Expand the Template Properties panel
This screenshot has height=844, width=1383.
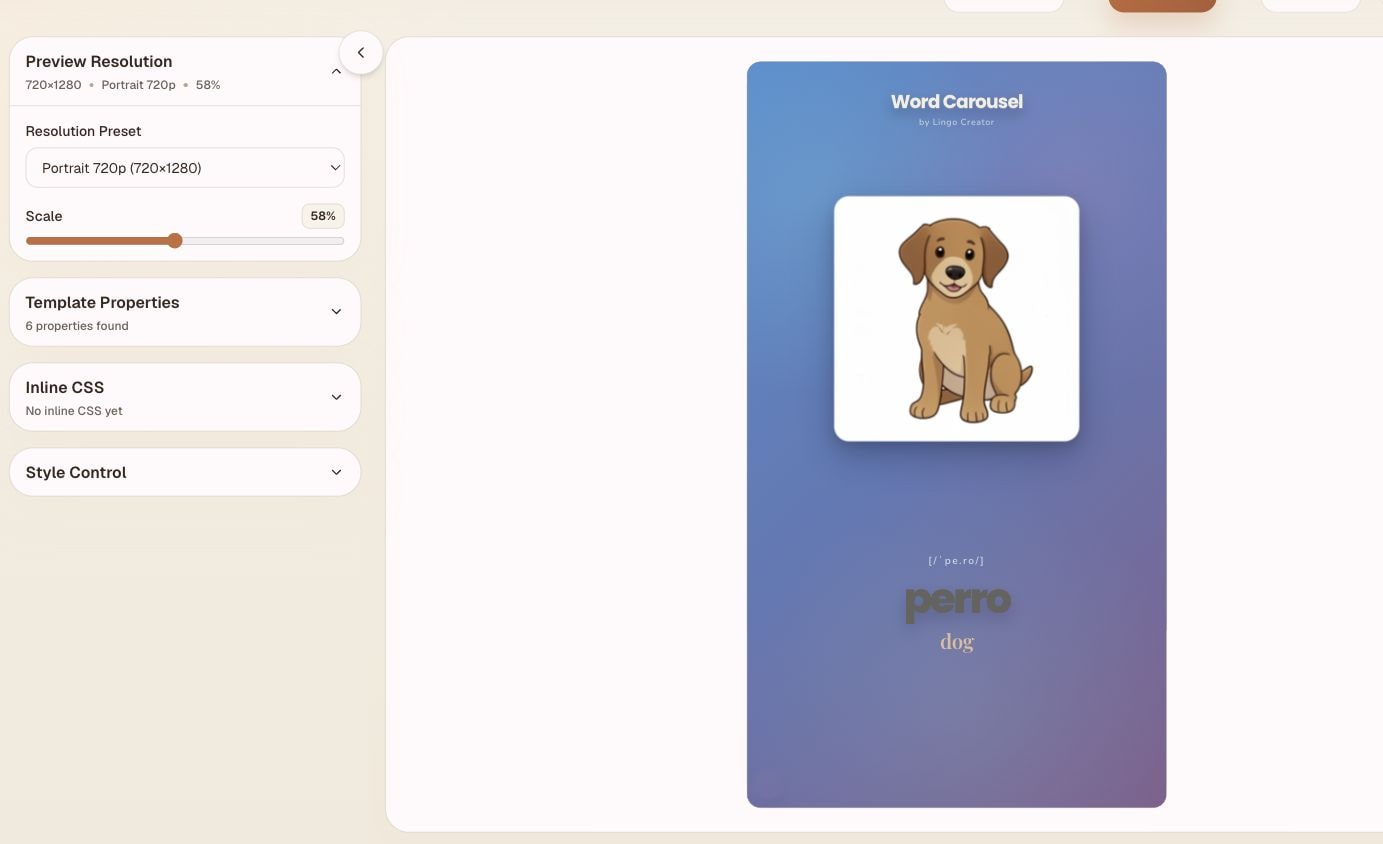pos(185,312)
